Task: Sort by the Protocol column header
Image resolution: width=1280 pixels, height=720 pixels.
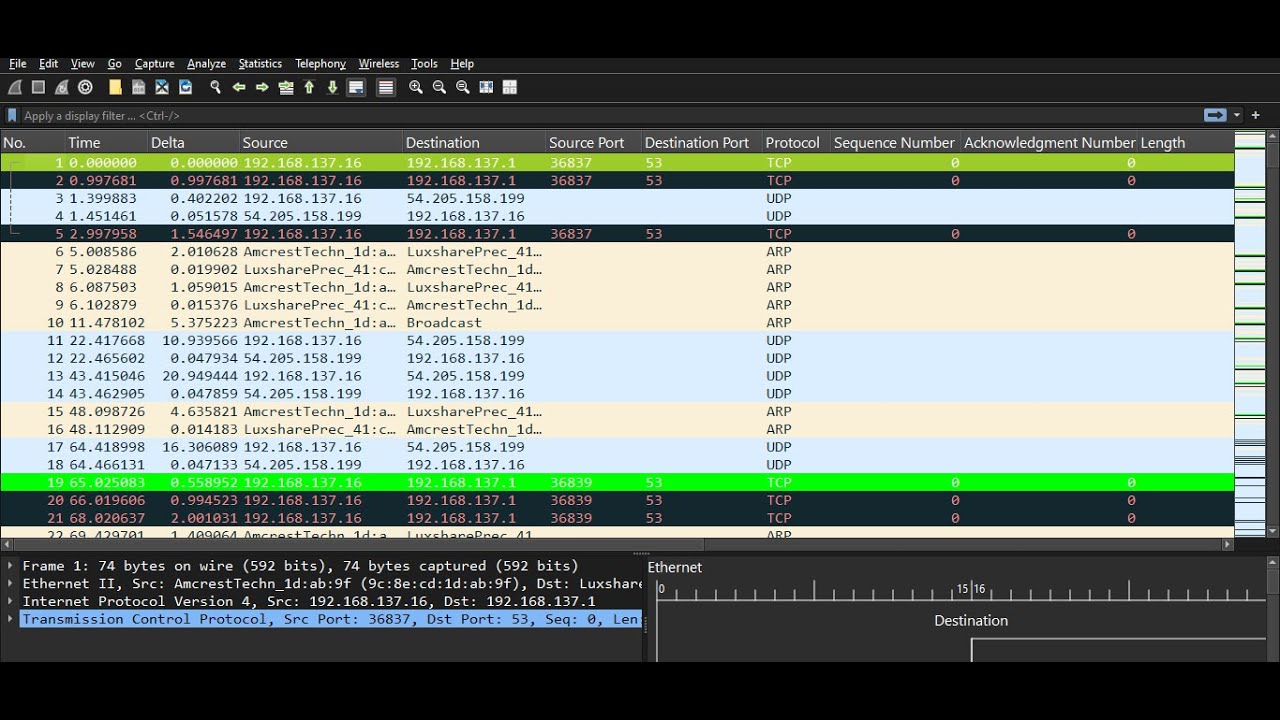Action: [795, 143]
